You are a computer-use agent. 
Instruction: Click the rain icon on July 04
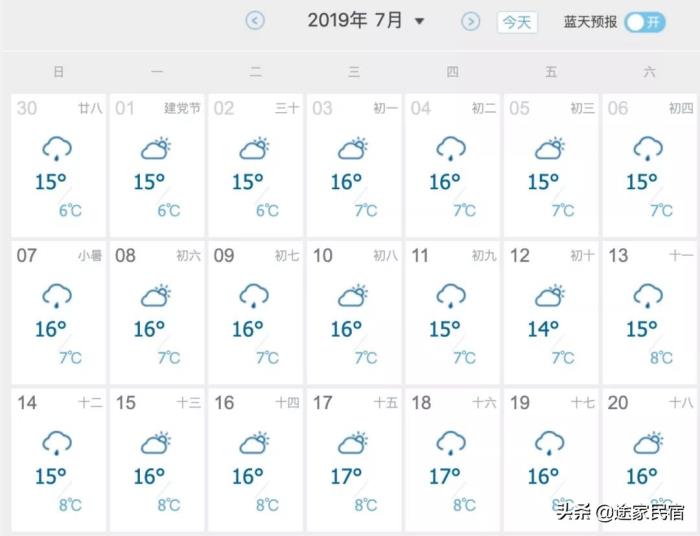click(451, 150)
